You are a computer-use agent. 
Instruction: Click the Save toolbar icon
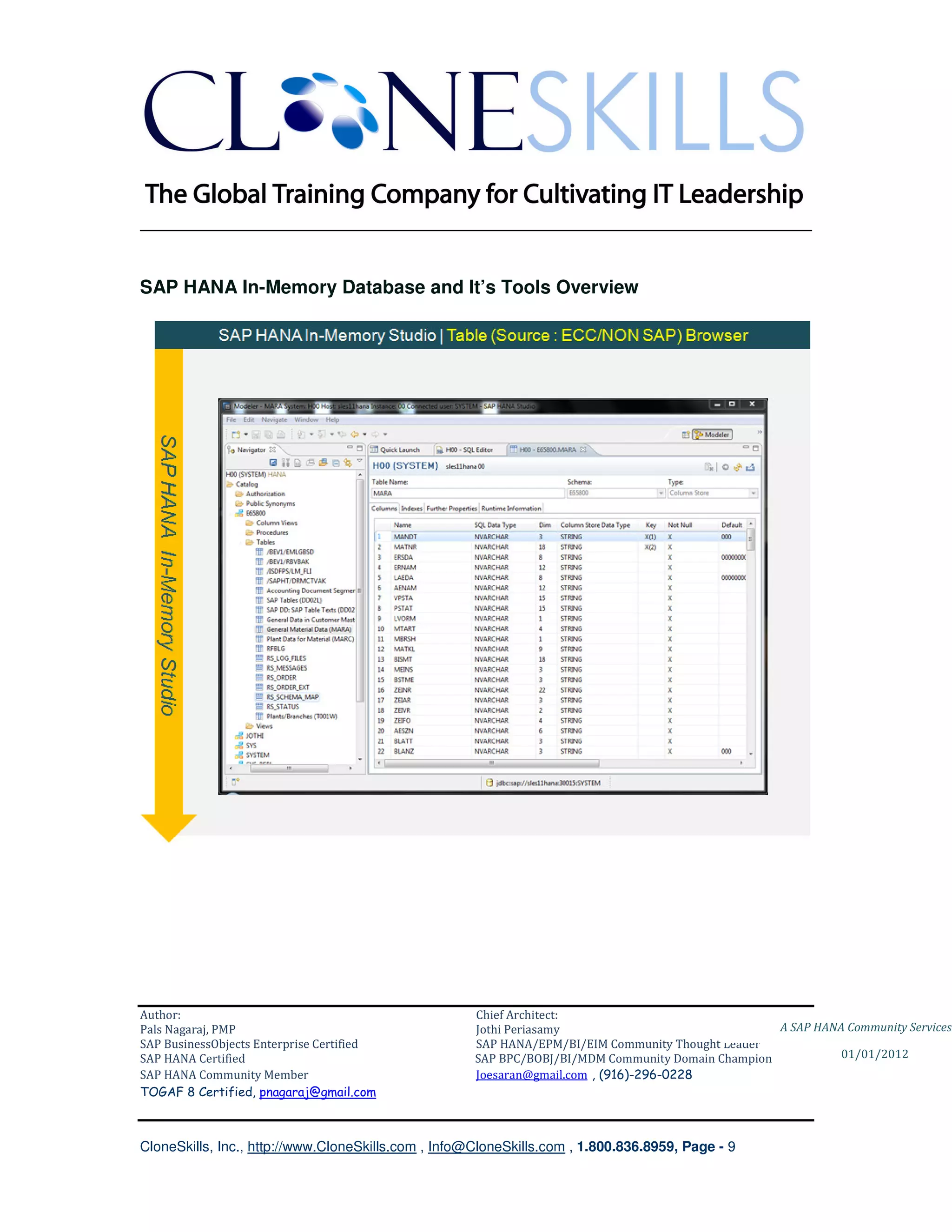[256, 434]
